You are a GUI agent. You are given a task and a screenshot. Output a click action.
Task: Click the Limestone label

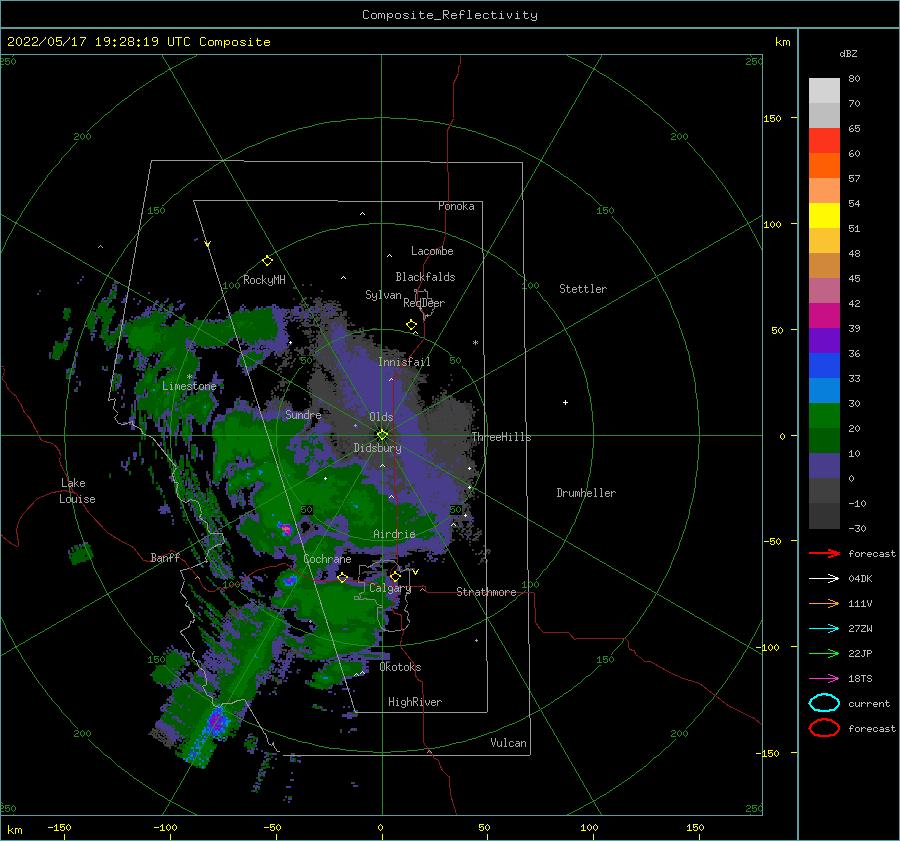[x=189, y=386]
